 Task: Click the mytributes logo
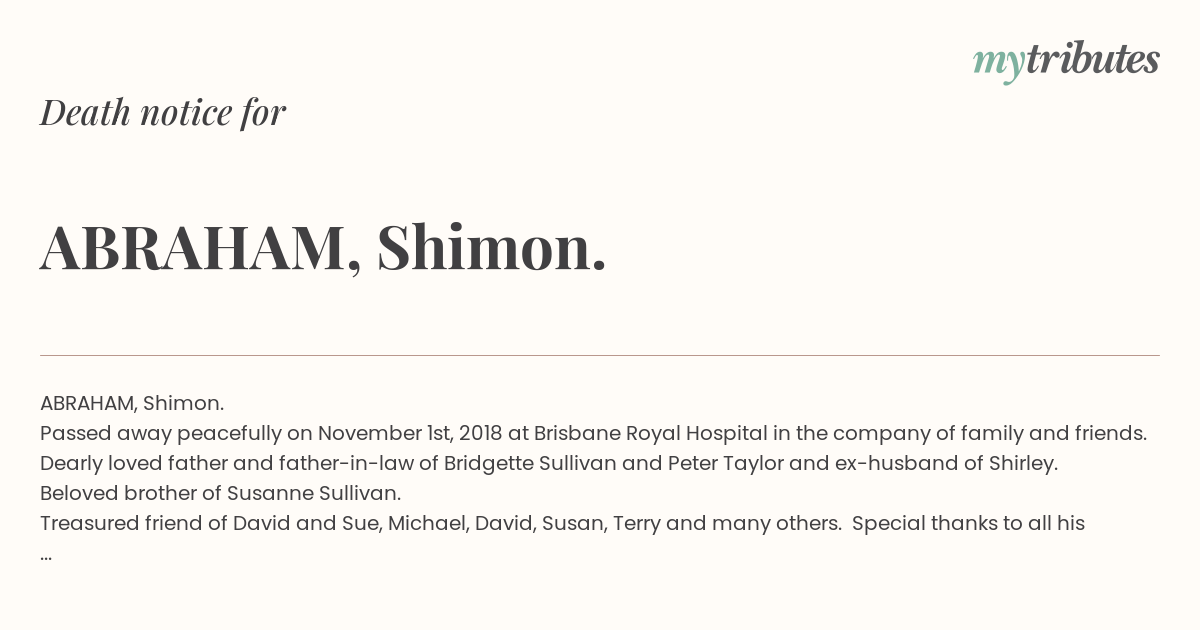pos(1066,61)
